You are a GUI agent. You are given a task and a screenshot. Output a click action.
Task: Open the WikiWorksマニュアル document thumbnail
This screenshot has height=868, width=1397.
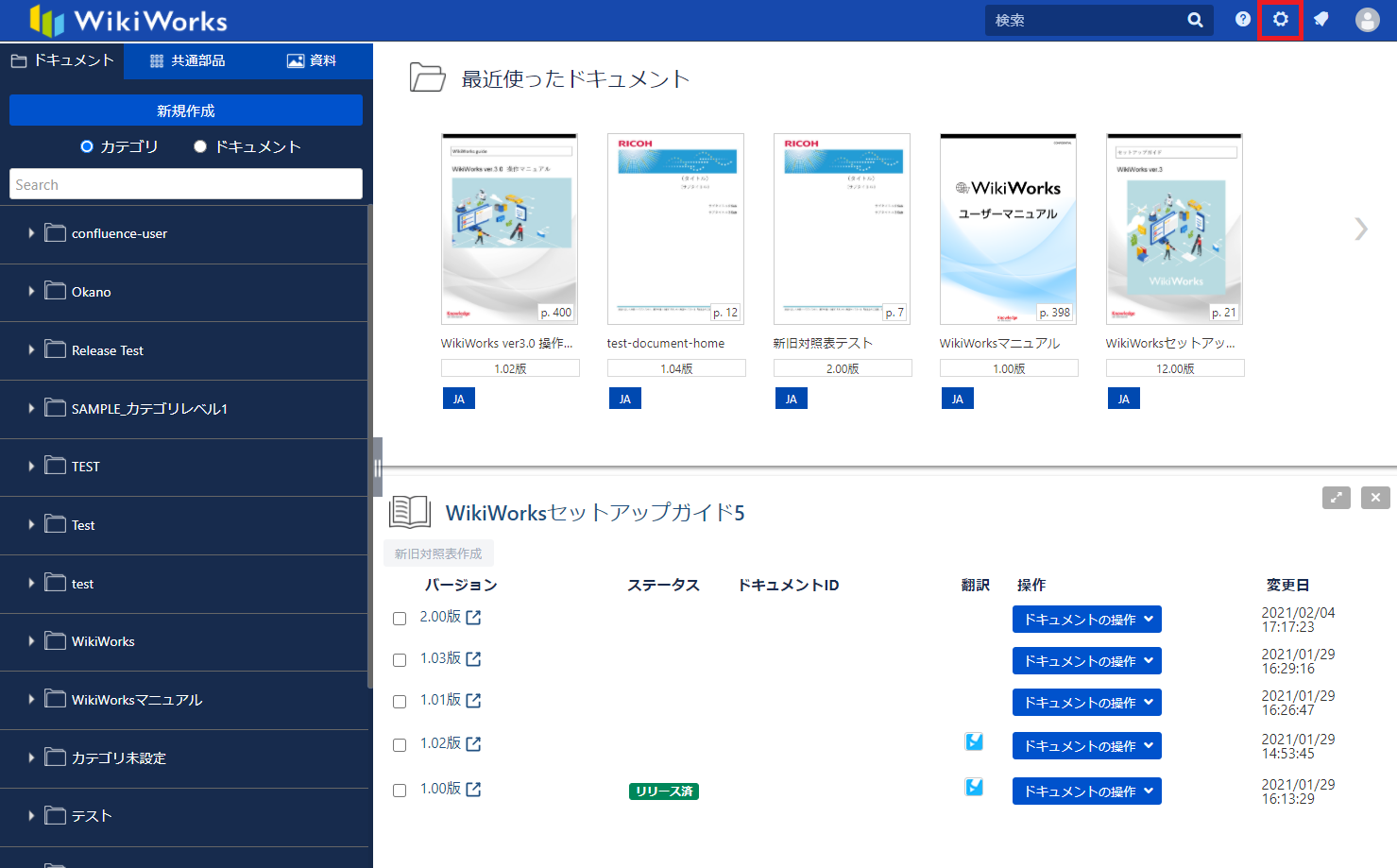1008,230
